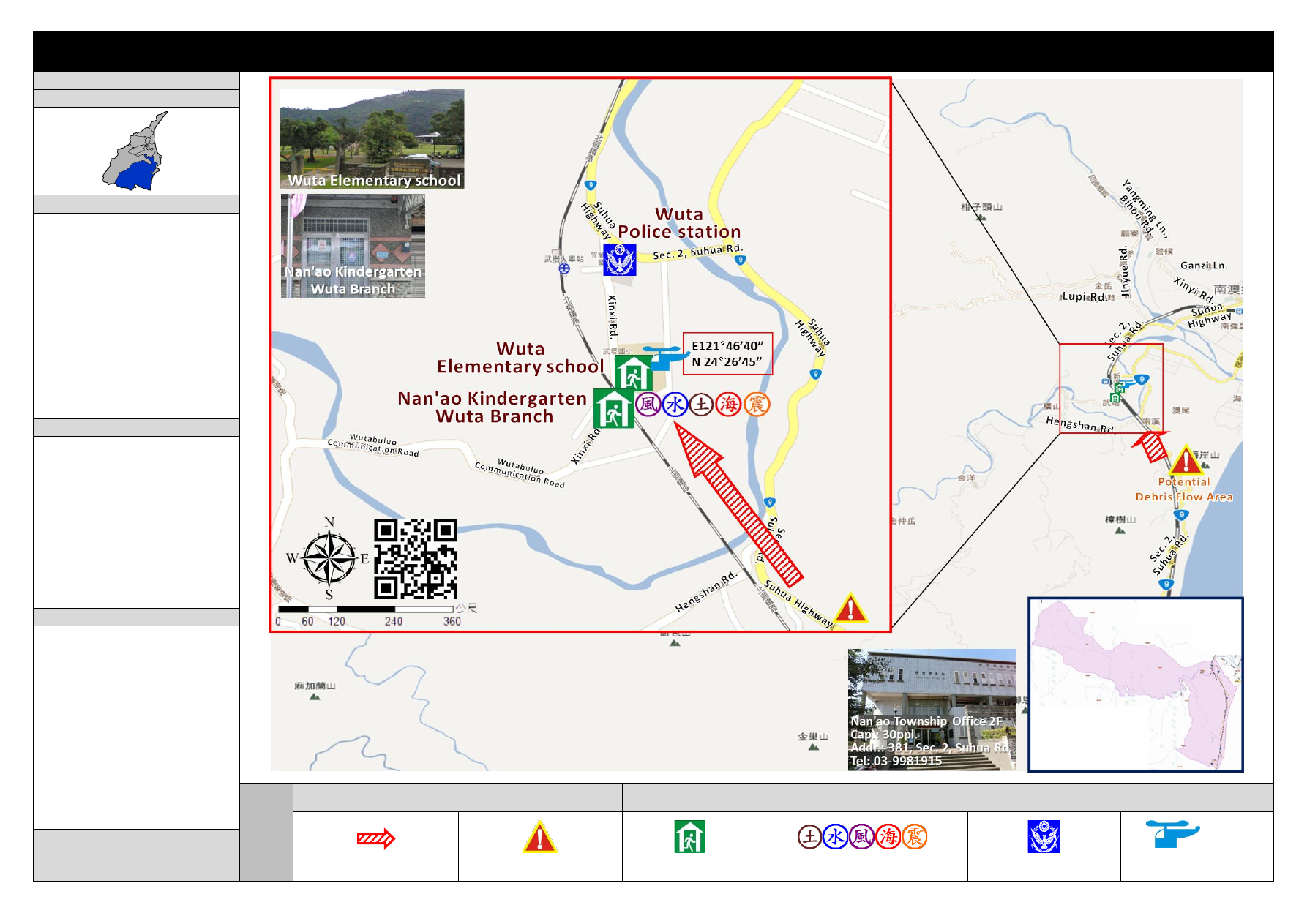1307x924 pixels.
Task: Click the helicopter icon in the legend
Action: [x=1172, y=833]
